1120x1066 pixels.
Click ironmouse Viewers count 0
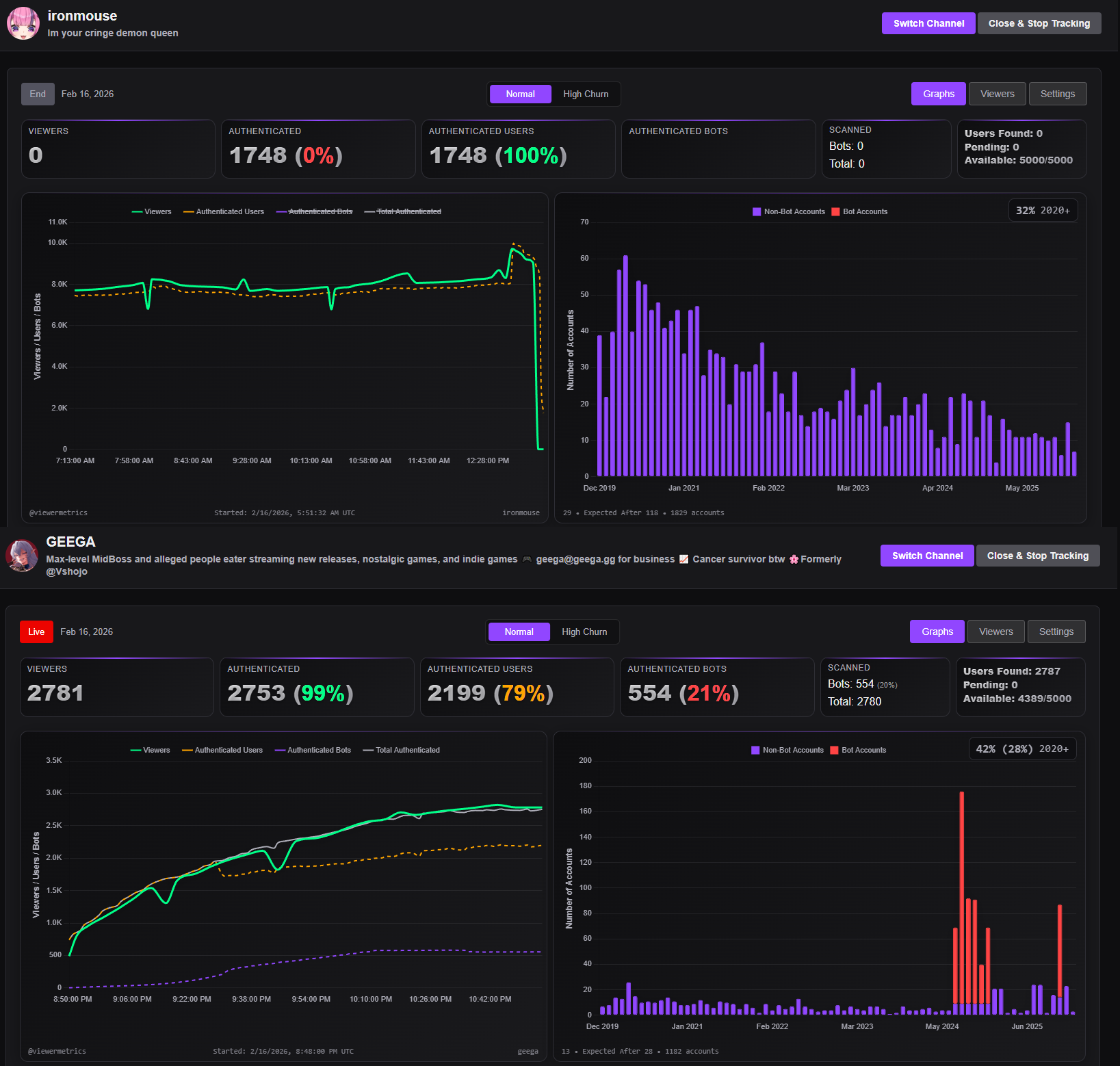coord(36,155)
